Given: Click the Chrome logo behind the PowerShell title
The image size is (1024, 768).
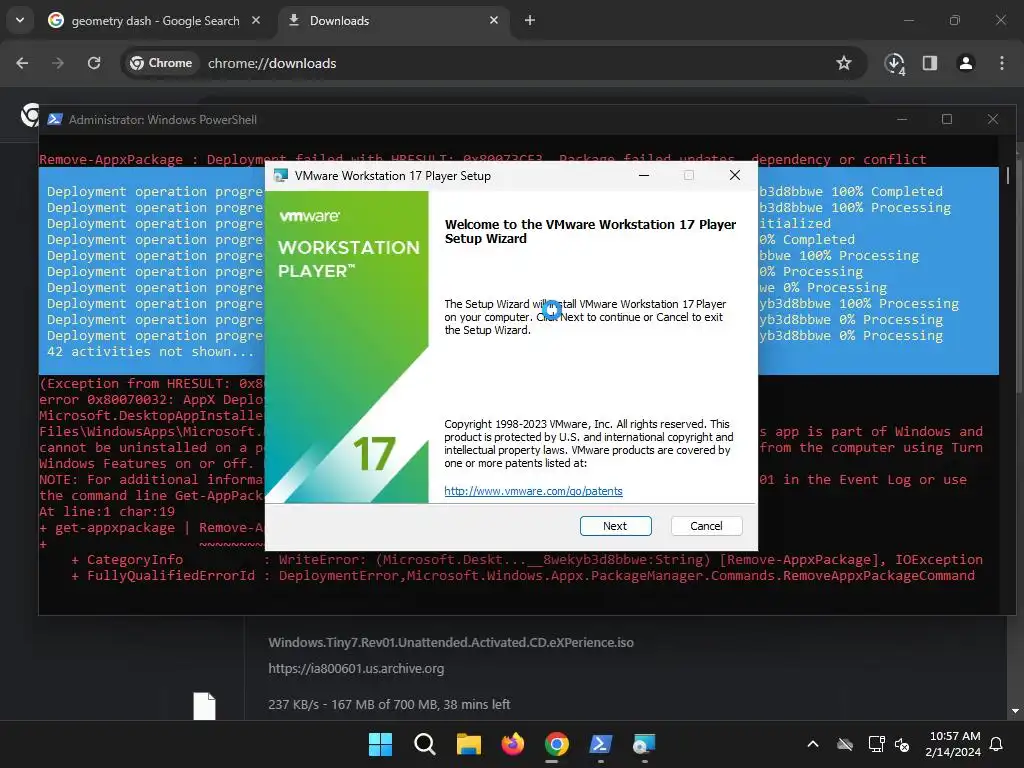Looking at the screenshot, I should [x=29, y=115].
